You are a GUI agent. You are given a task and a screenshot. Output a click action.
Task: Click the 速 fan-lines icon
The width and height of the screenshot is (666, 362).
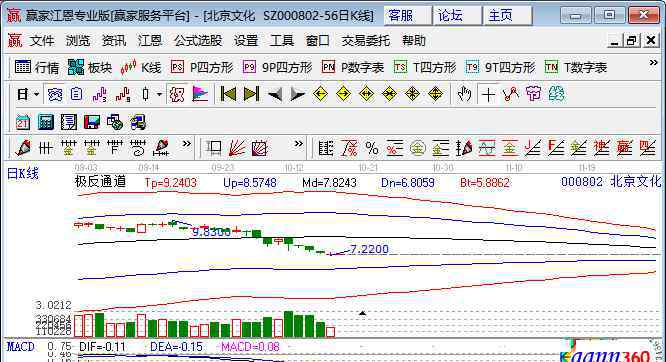pos(601,148)
